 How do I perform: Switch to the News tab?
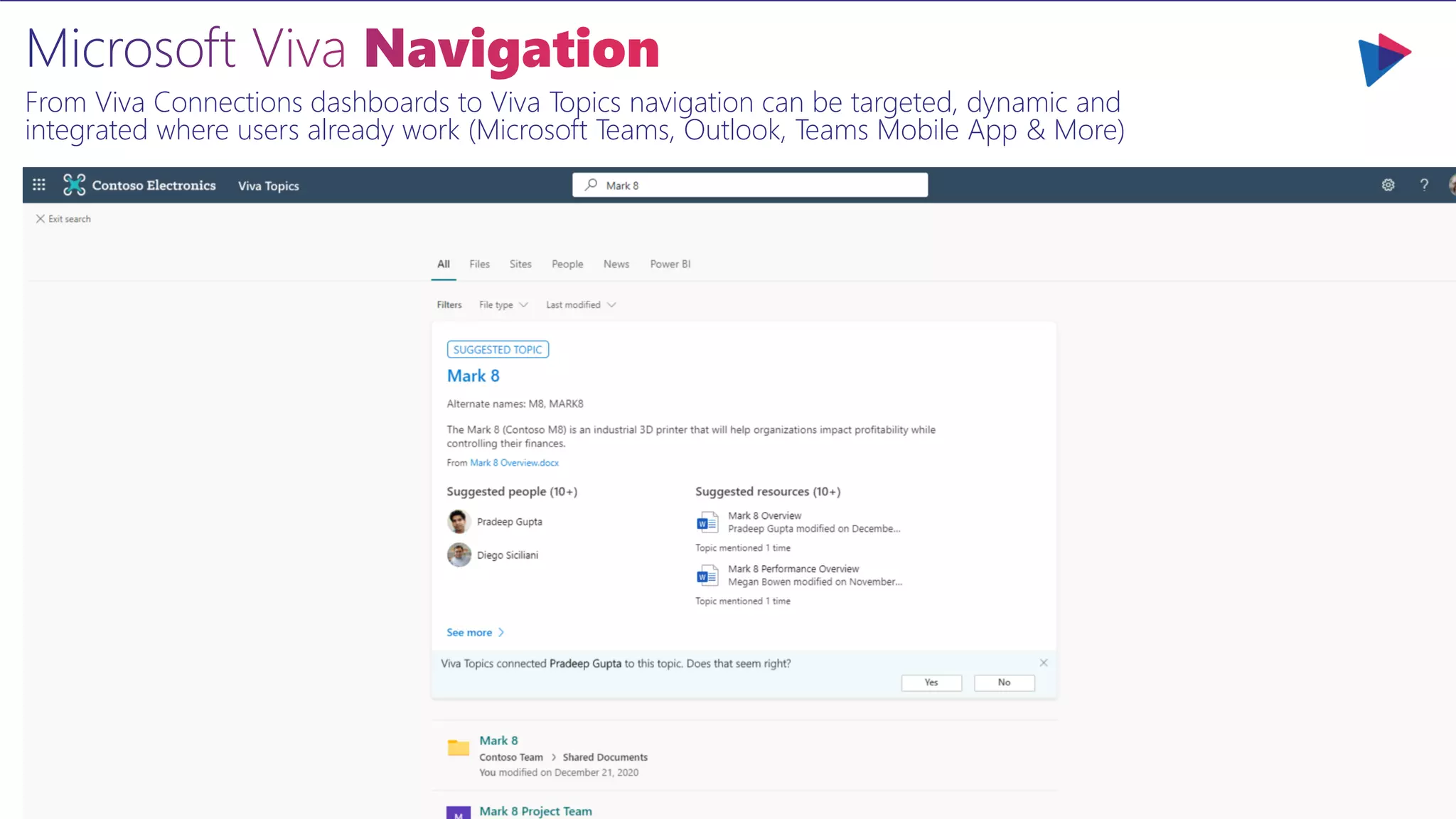click(x=616, y=264)
